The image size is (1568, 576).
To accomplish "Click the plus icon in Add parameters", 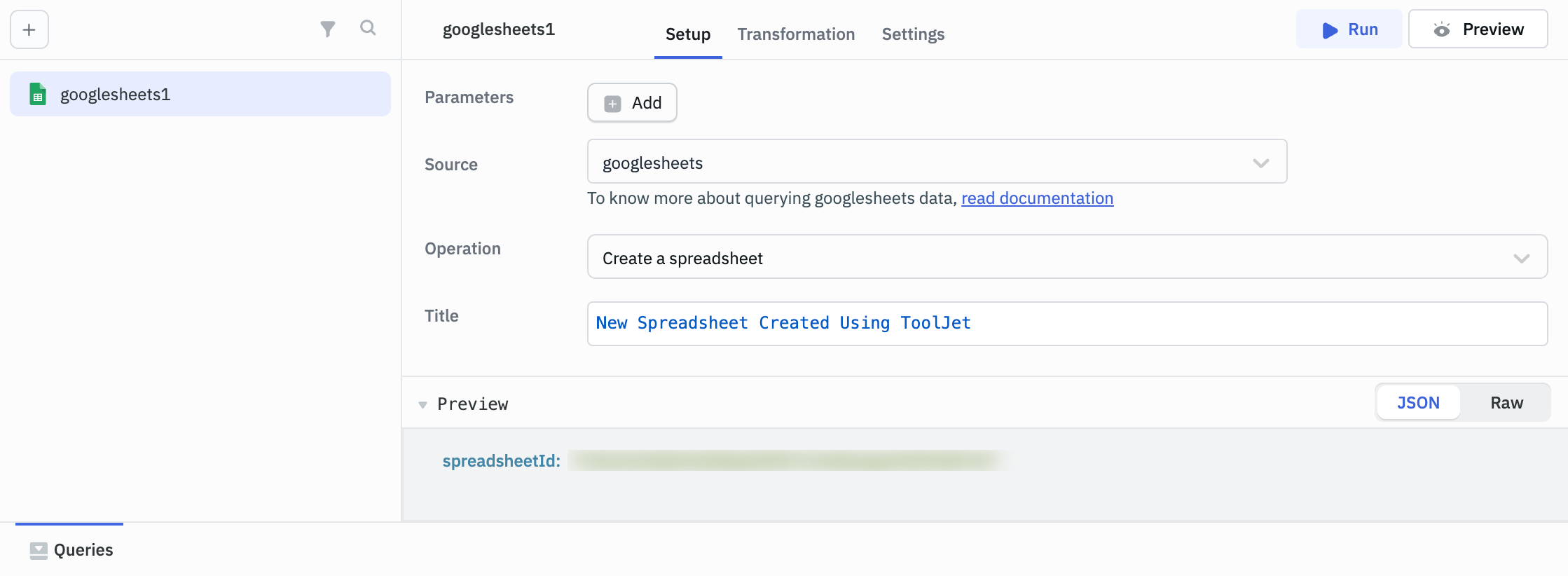I will coord(613,104).
